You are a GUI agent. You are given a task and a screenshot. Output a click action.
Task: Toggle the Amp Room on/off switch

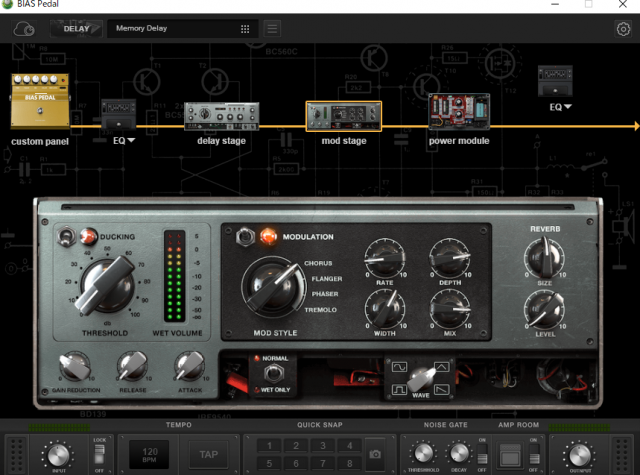point(533,454)
